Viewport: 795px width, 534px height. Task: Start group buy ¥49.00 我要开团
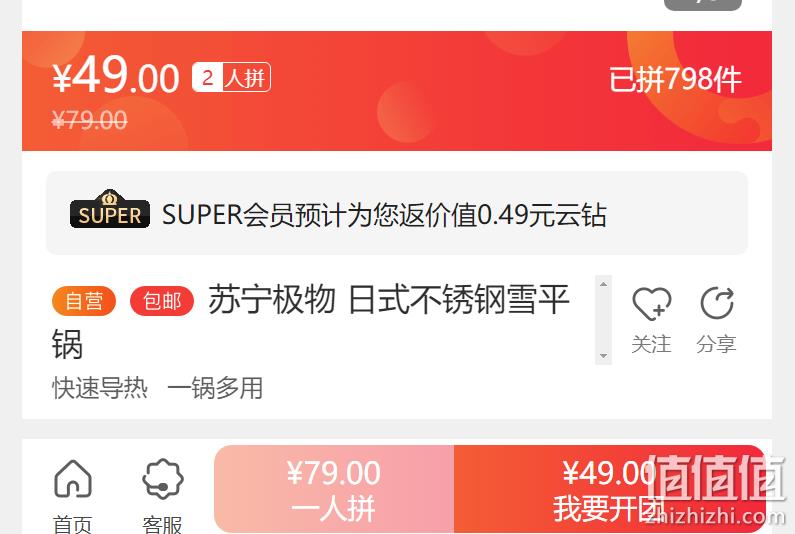(609, 489)
